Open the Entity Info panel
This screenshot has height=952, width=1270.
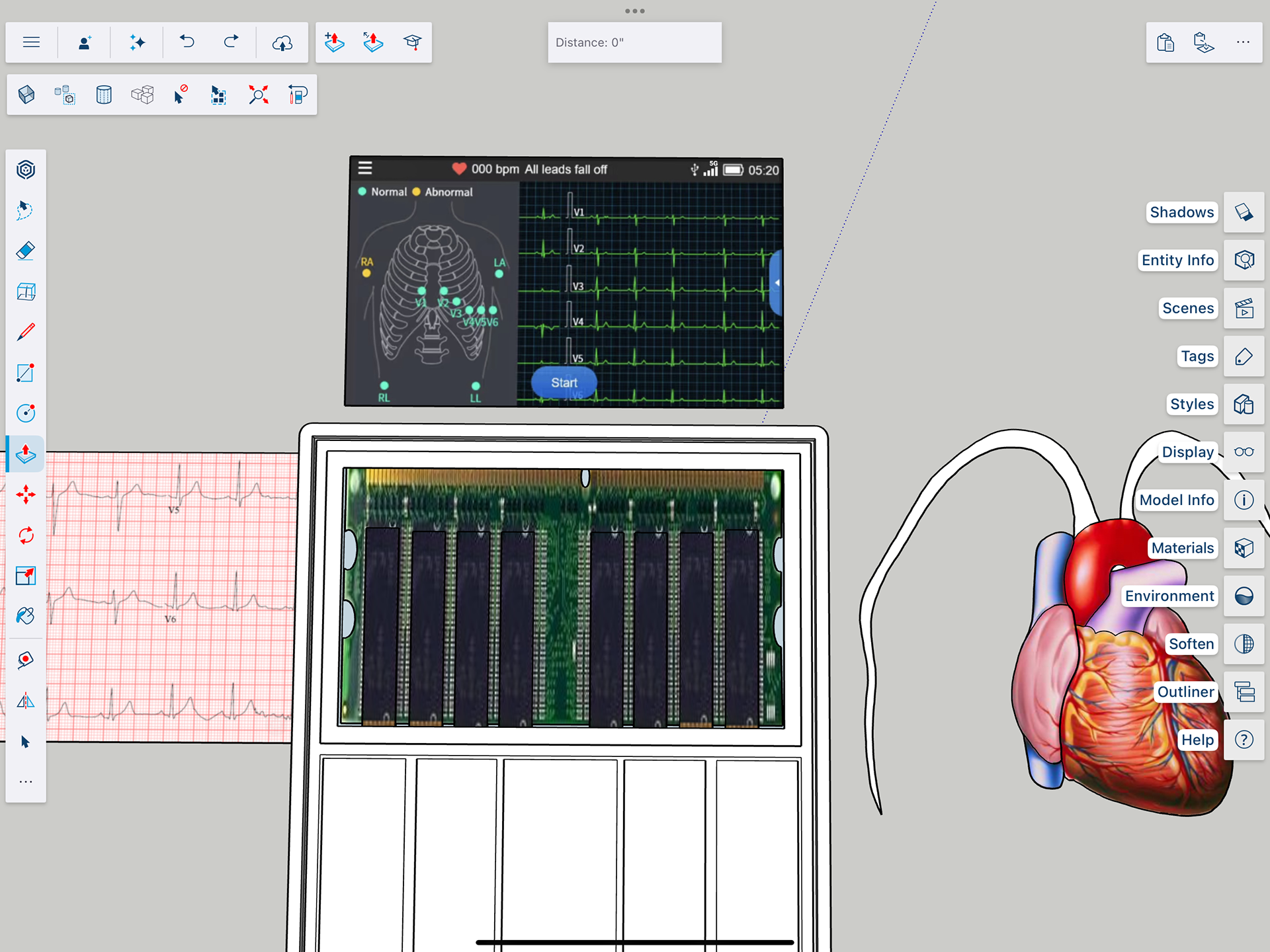pyautogui.click(x=1244, y=260)
